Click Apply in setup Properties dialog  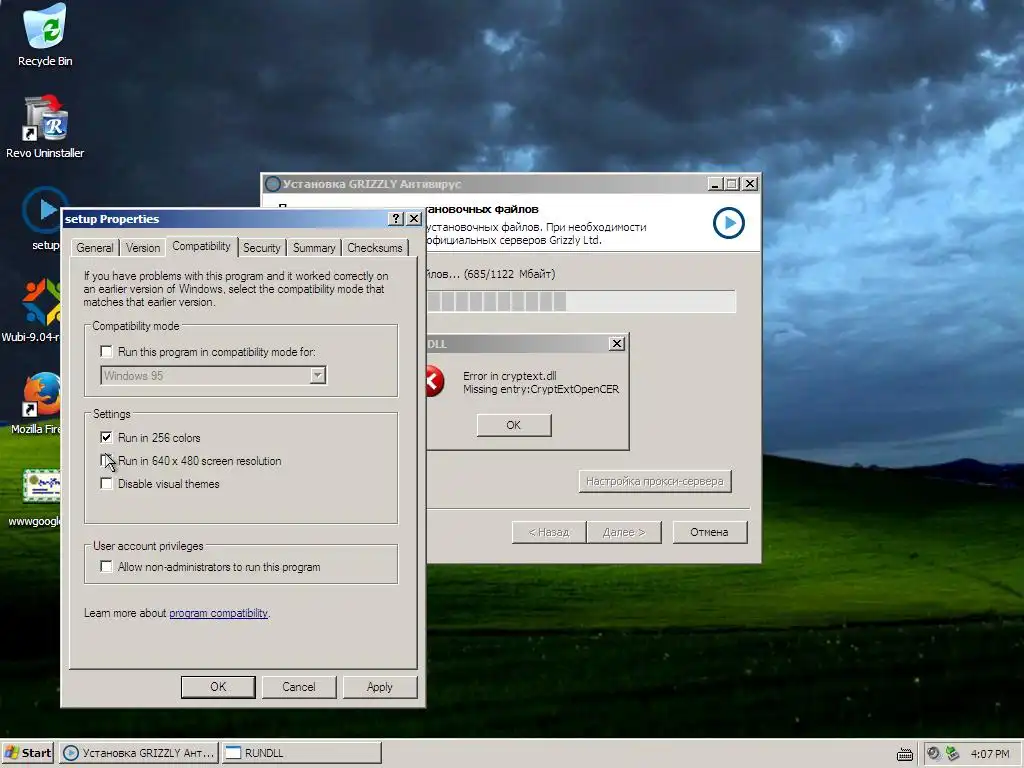point(379,687)
